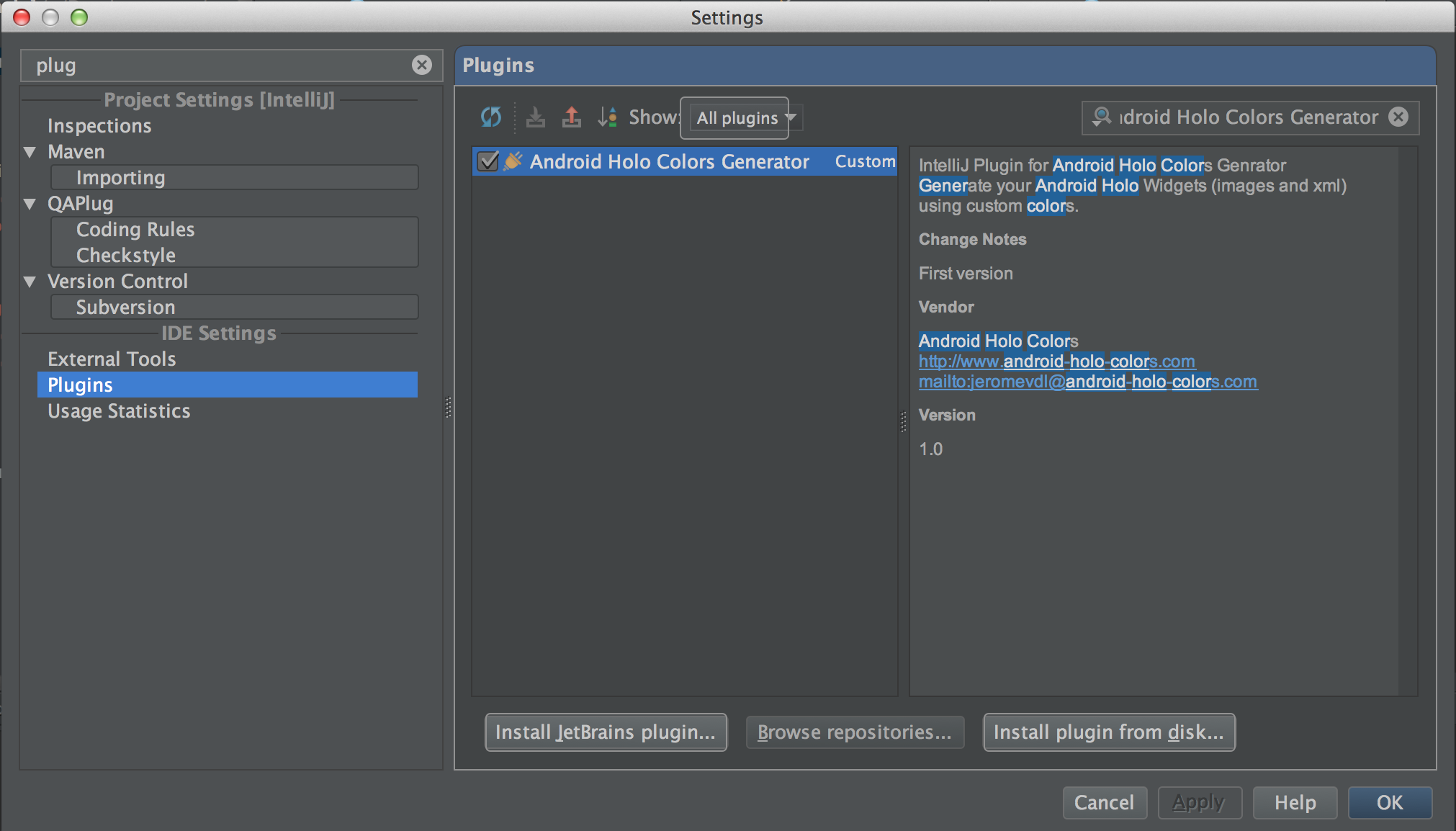Click the plug icon beside Android Holo Colors

pyautogui.click(x=513, y=161)
